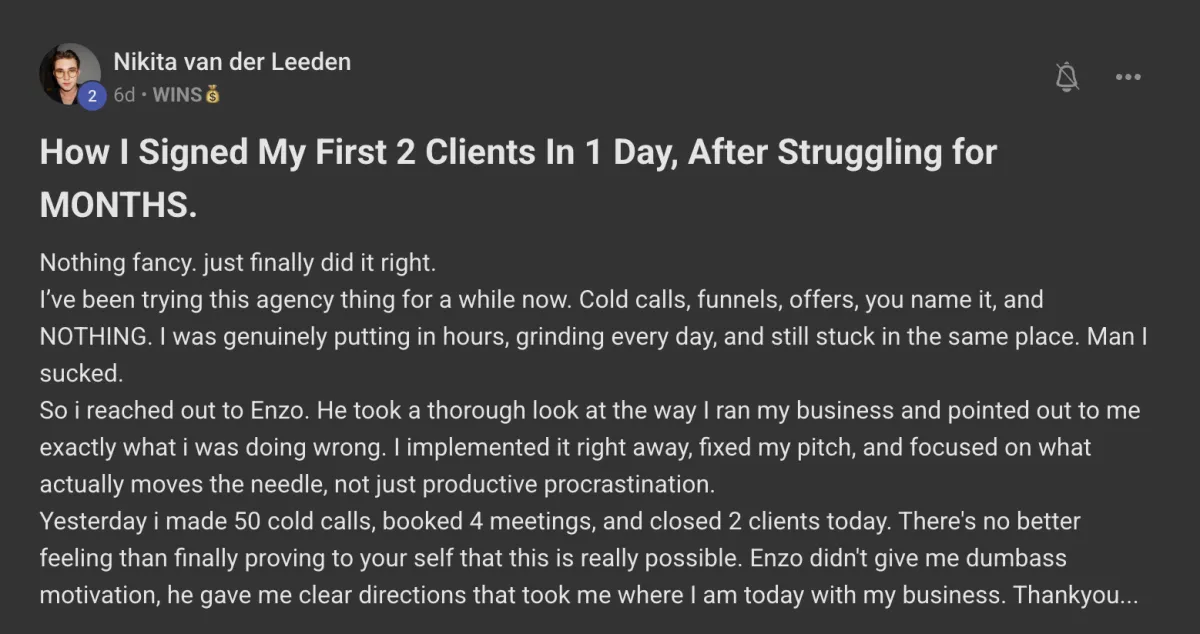The height and width of the screenshot is (634, 1200).
Task: Click the level 2 badge on avatar
Action: coord(92,96)
